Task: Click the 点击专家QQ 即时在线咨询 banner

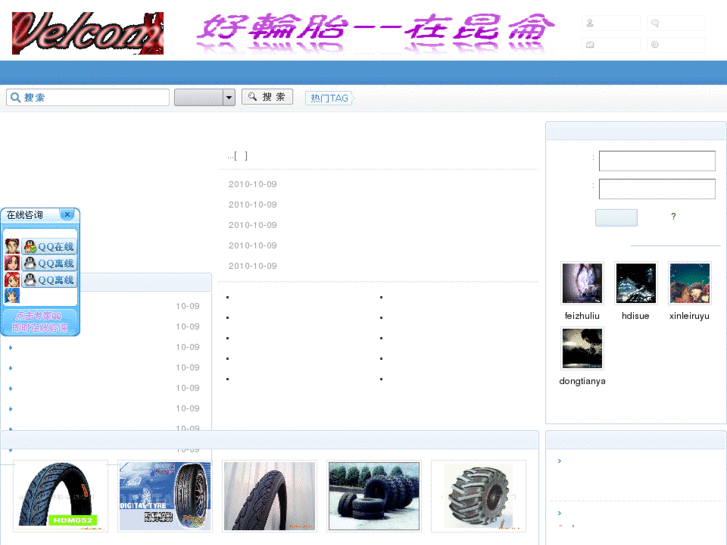Action: coord(40,321)
